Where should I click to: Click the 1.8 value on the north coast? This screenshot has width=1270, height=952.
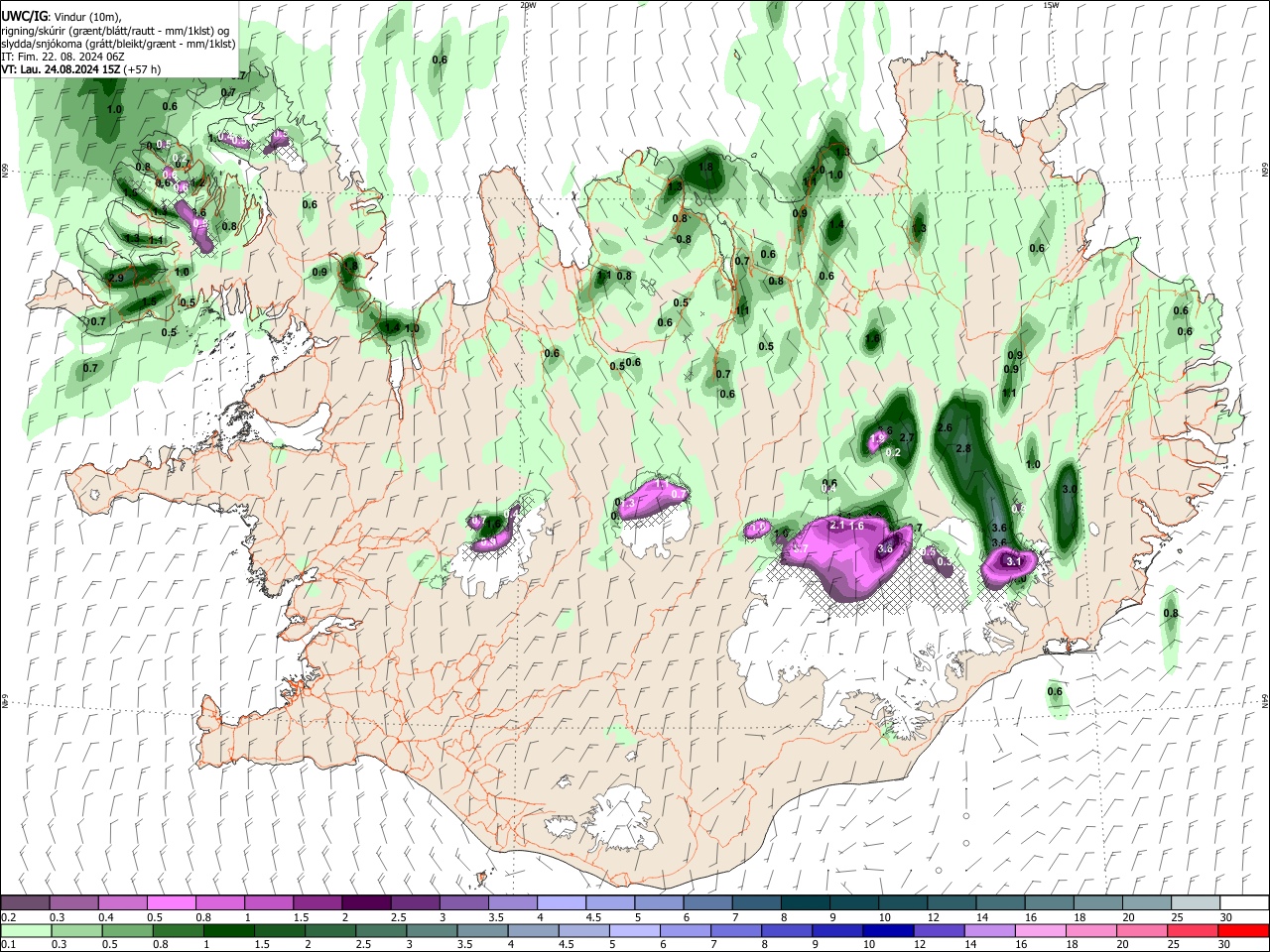coord(706,168)
